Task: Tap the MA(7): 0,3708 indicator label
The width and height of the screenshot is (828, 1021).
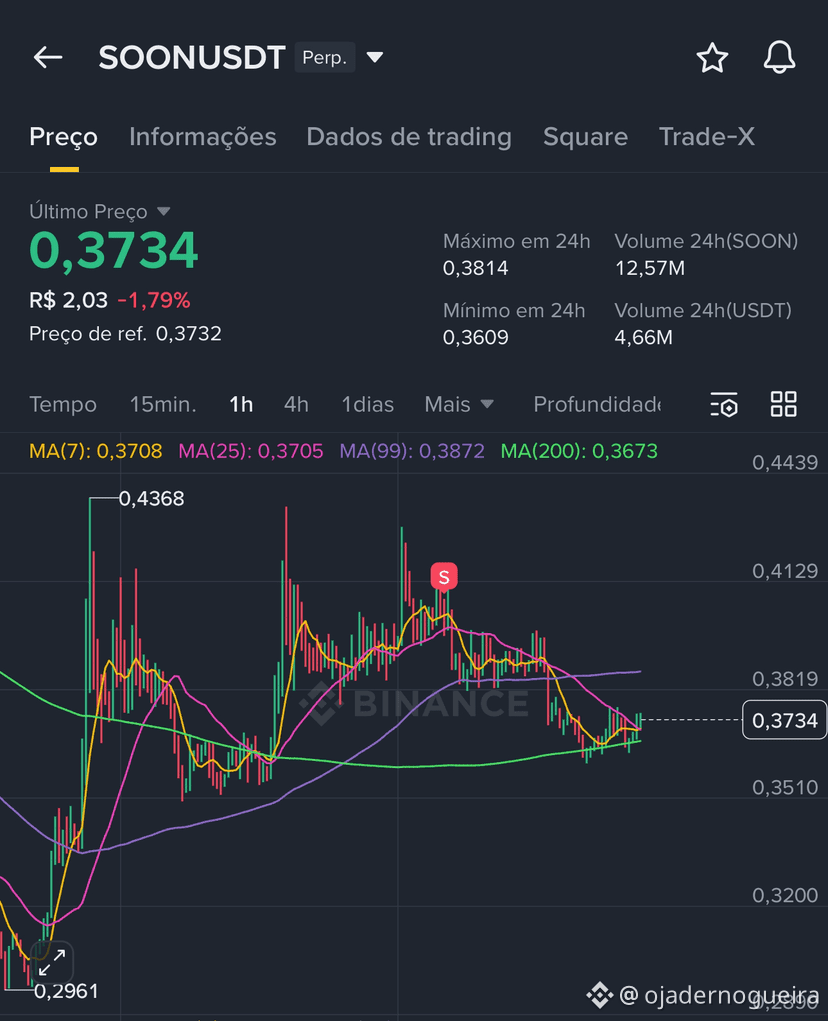Action: (96, 451)
